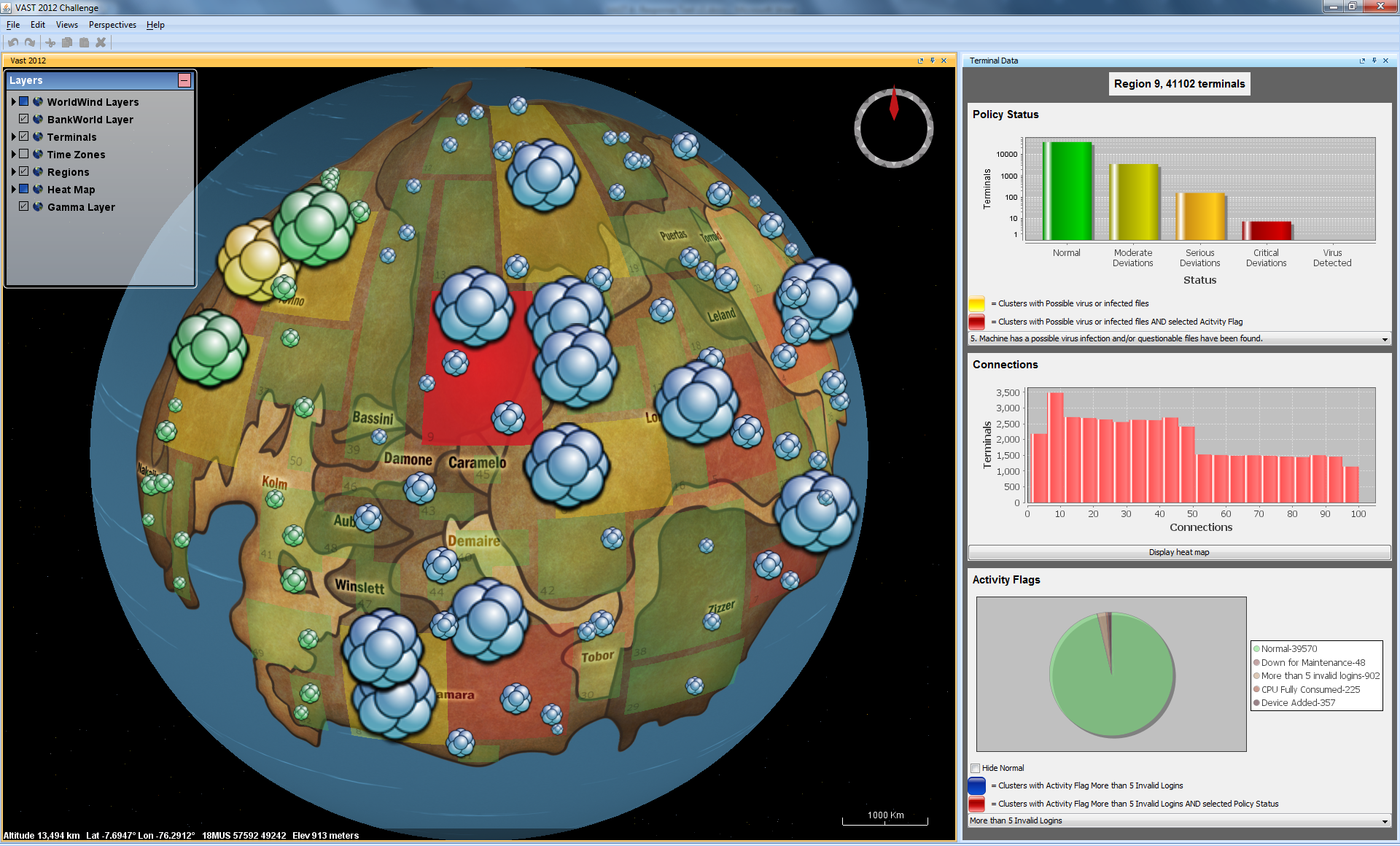Select the Vast 2012 tab
This screenshot has height=846, width=1400.
(28, 61)
